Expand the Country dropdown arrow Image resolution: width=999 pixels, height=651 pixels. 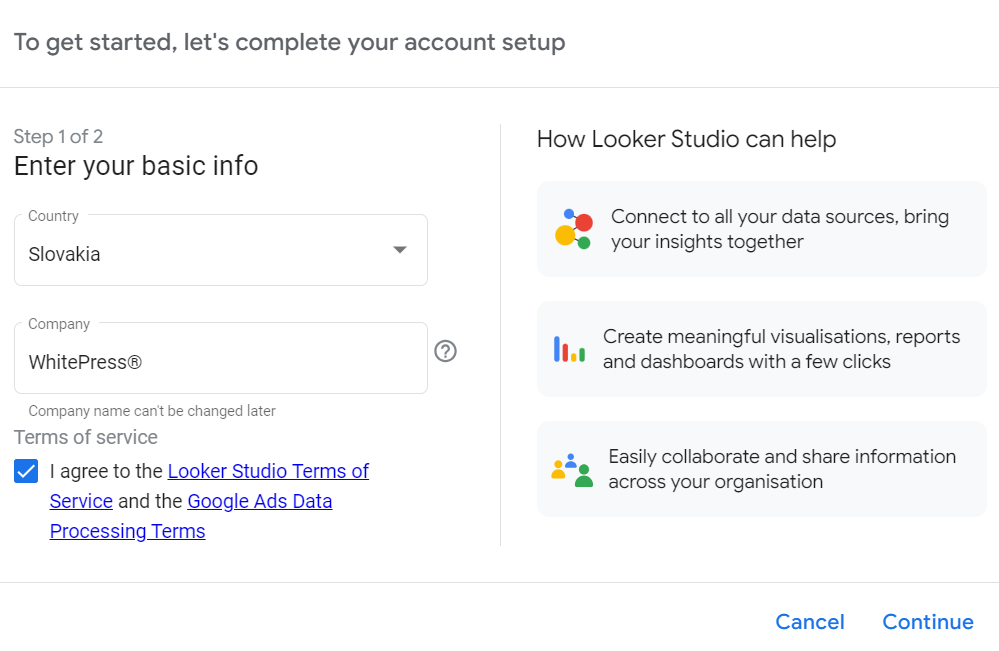pos(400,250)
